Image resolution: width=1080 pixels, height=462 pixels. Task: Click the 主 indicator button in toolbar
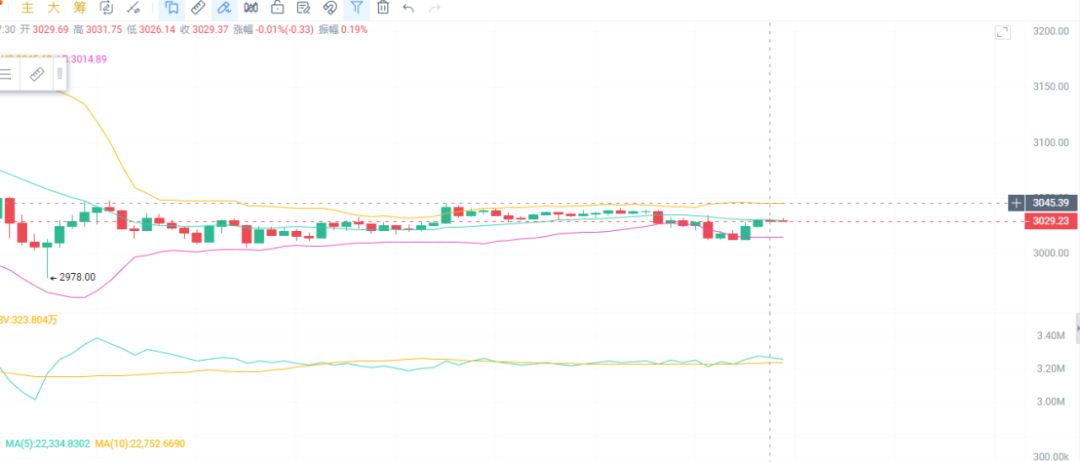point(28,8)
